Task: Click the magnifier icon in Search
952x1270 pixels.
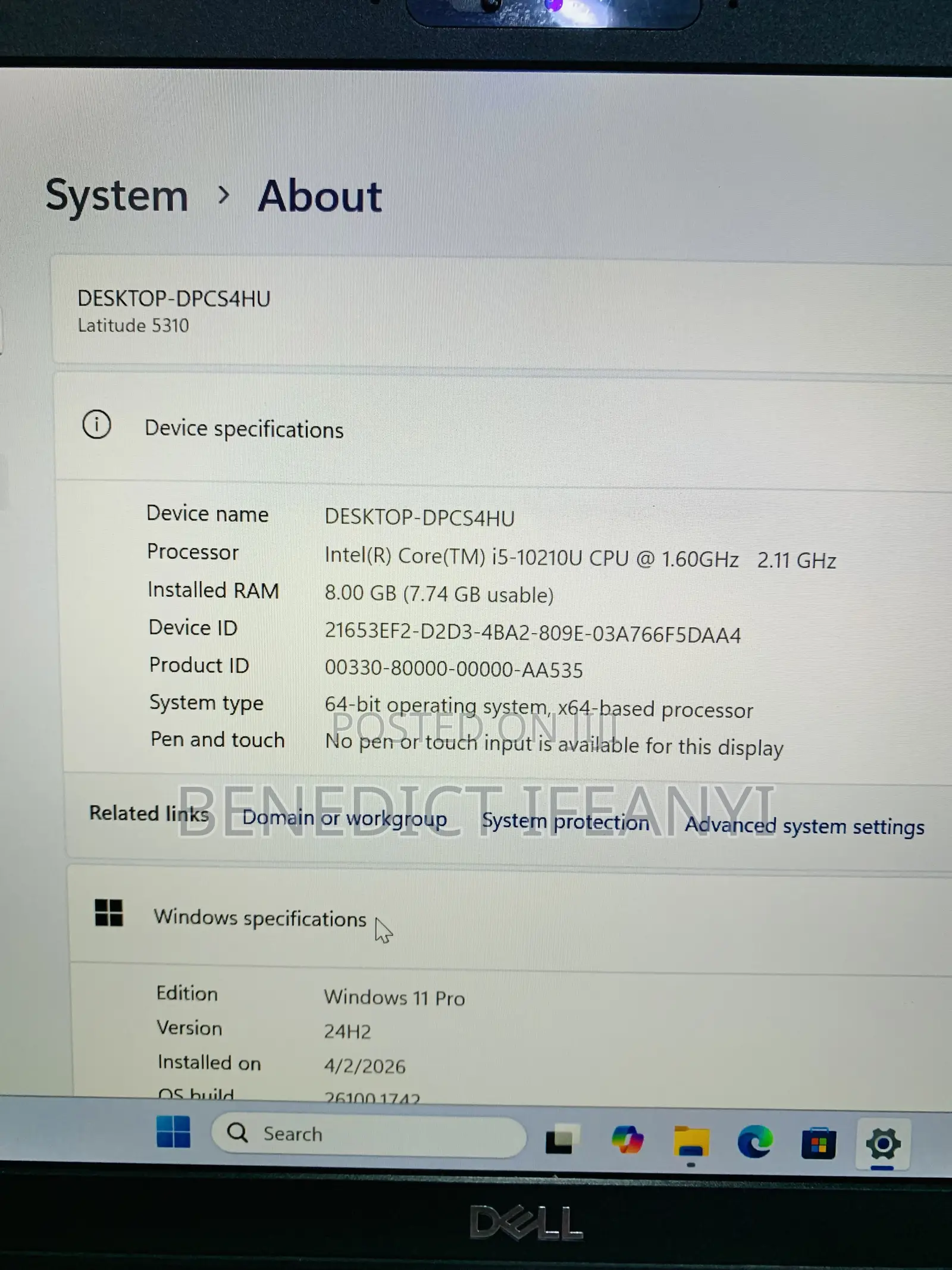Action: pyautogui.click(x=237, y=1132)
